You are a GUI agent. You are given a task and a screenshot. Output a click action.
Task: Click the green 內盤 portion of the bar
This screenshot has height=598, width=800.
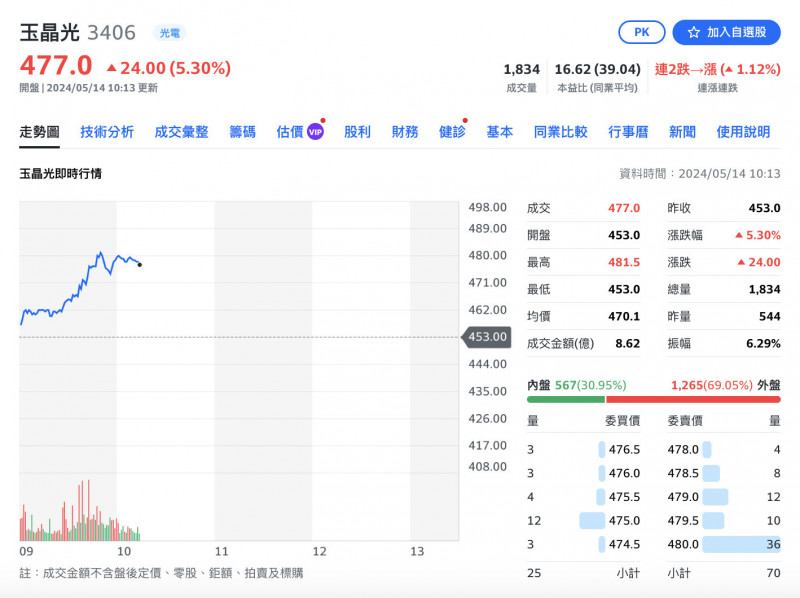[x=566, y=399]
